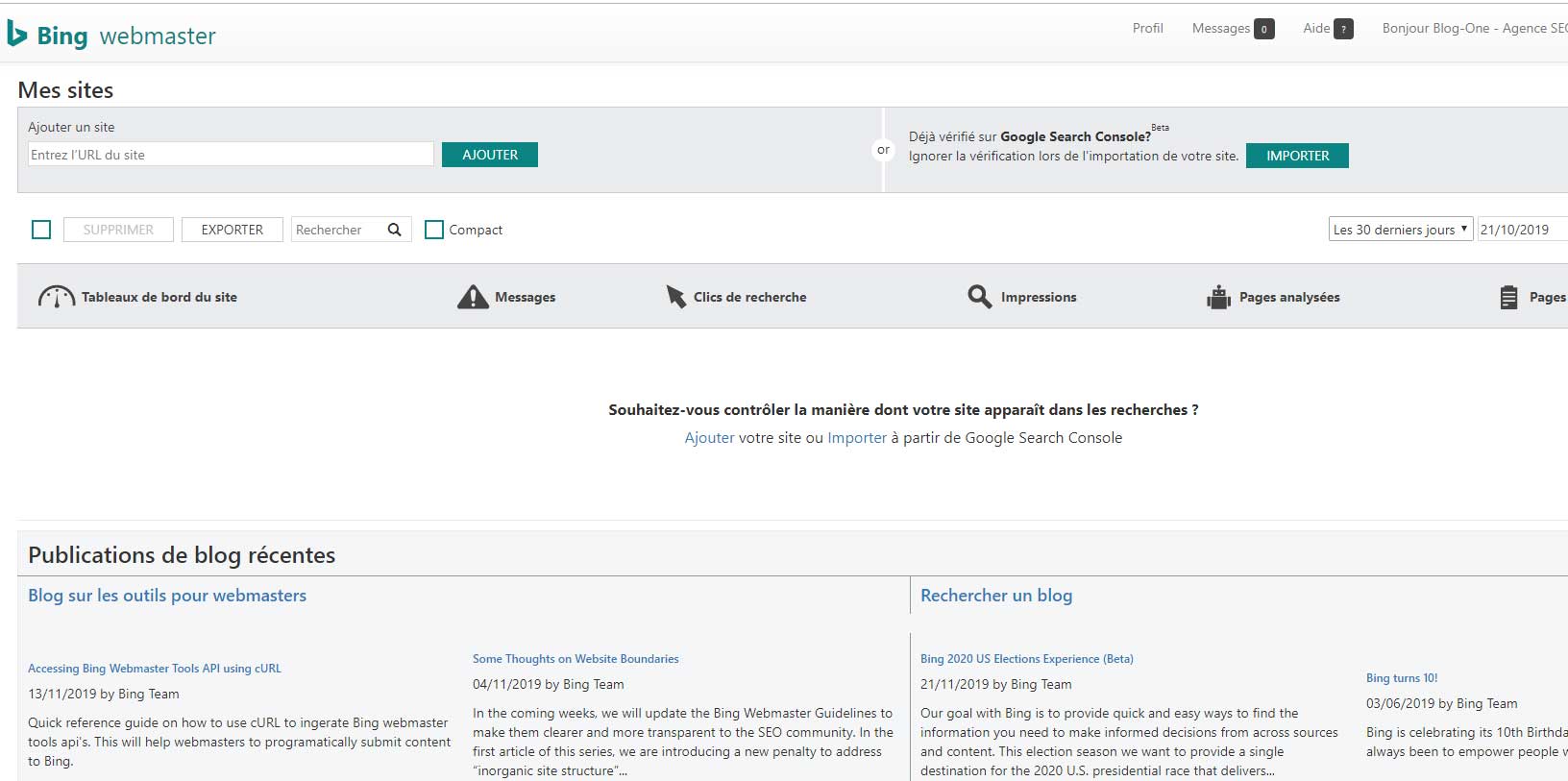Open the 'Les 30 derniers jours' dropdown
This screenshot has width=1568, height=781.
[1400, 230]
